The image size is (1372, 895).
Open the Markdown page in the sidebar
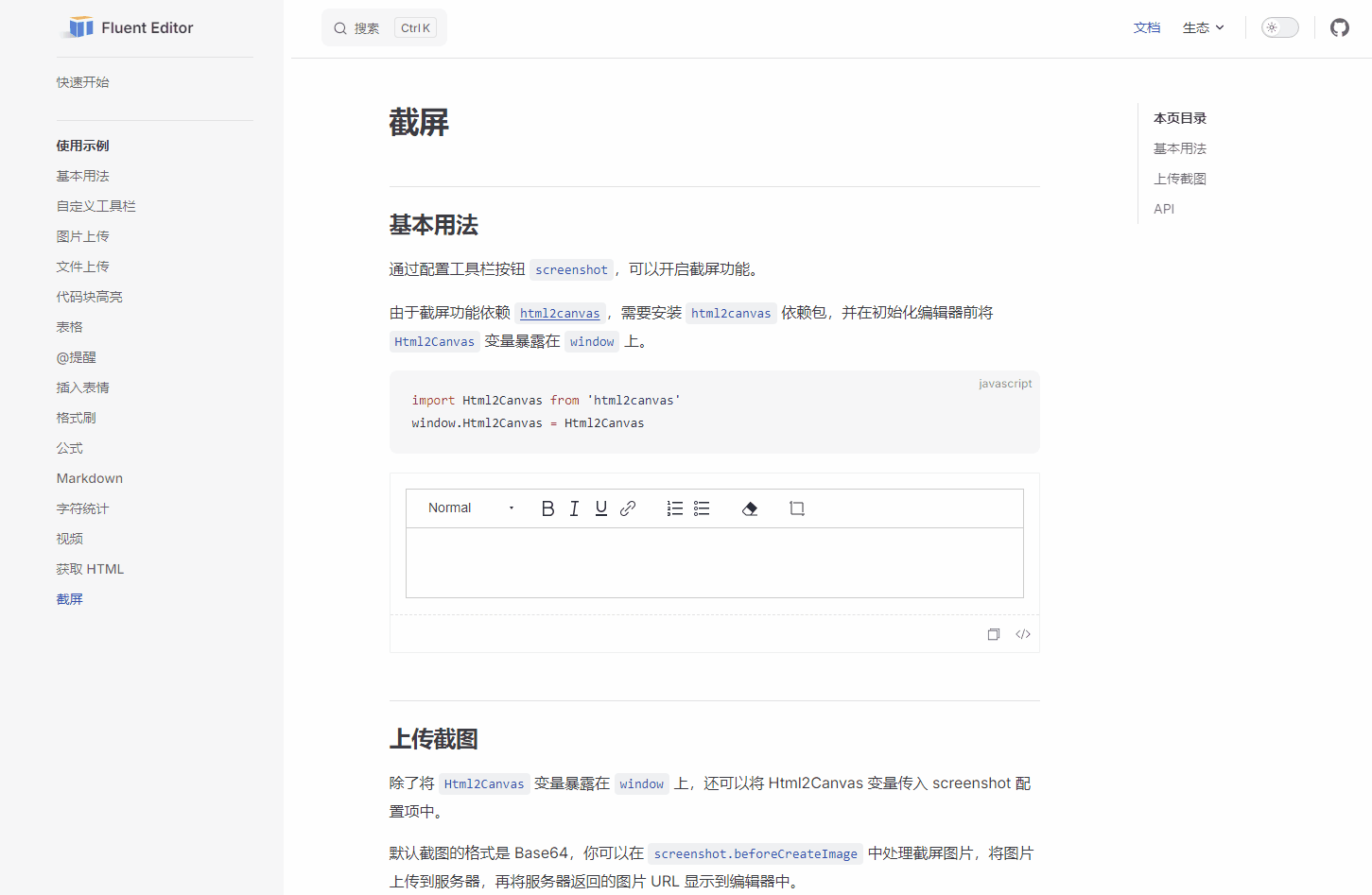point(89,477)
